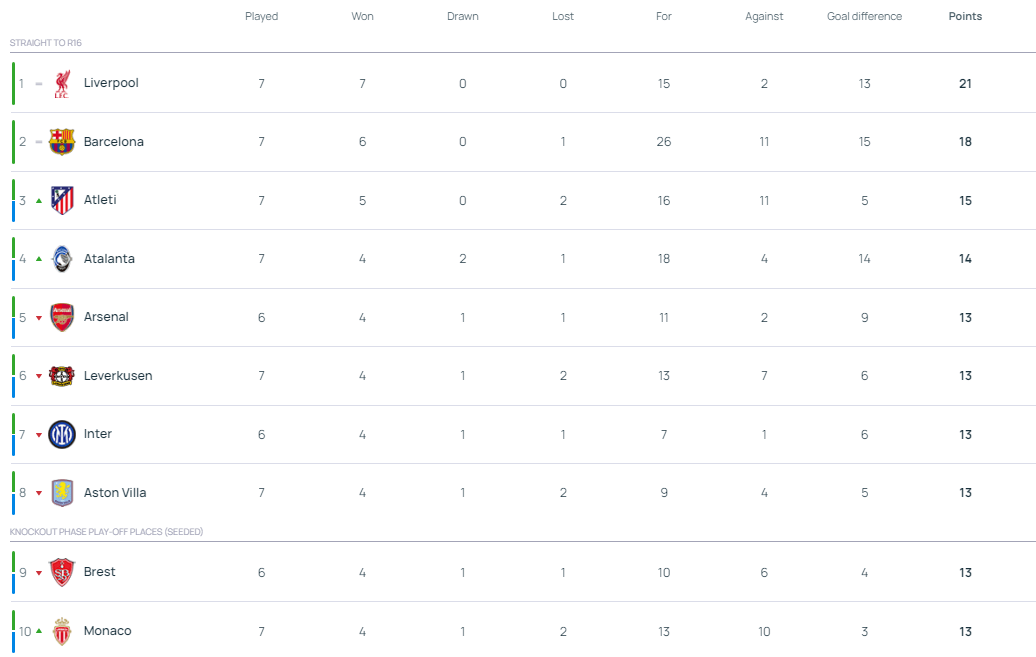This screenshot has width=1036, height=657.
Task: Sort table by Points column
Action: click(965, 17)
